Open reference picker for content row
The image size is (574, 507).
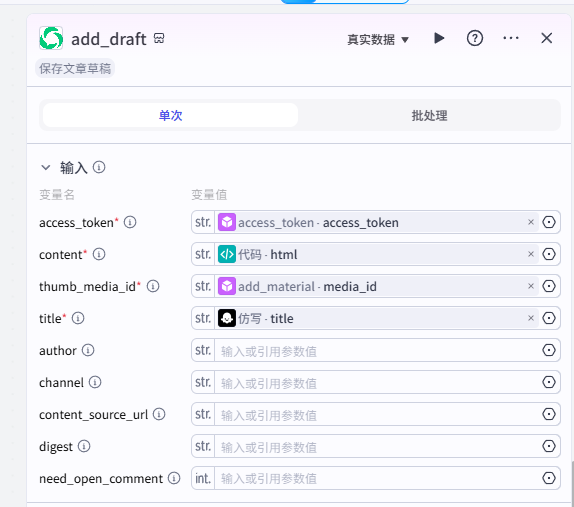[x=549, y=254]
